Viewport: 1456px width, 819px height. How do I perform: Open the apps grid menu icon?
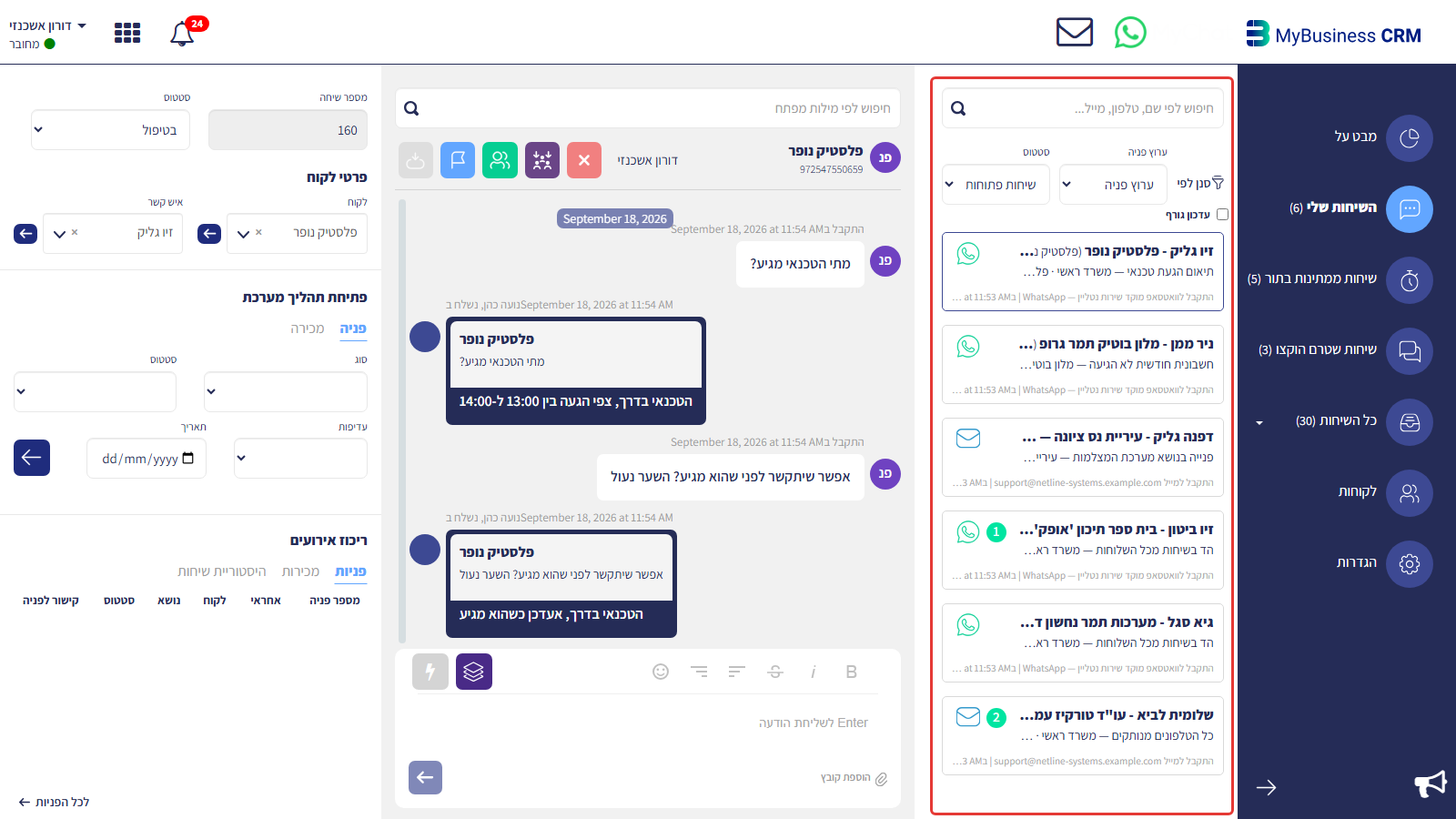pos(127,34)
